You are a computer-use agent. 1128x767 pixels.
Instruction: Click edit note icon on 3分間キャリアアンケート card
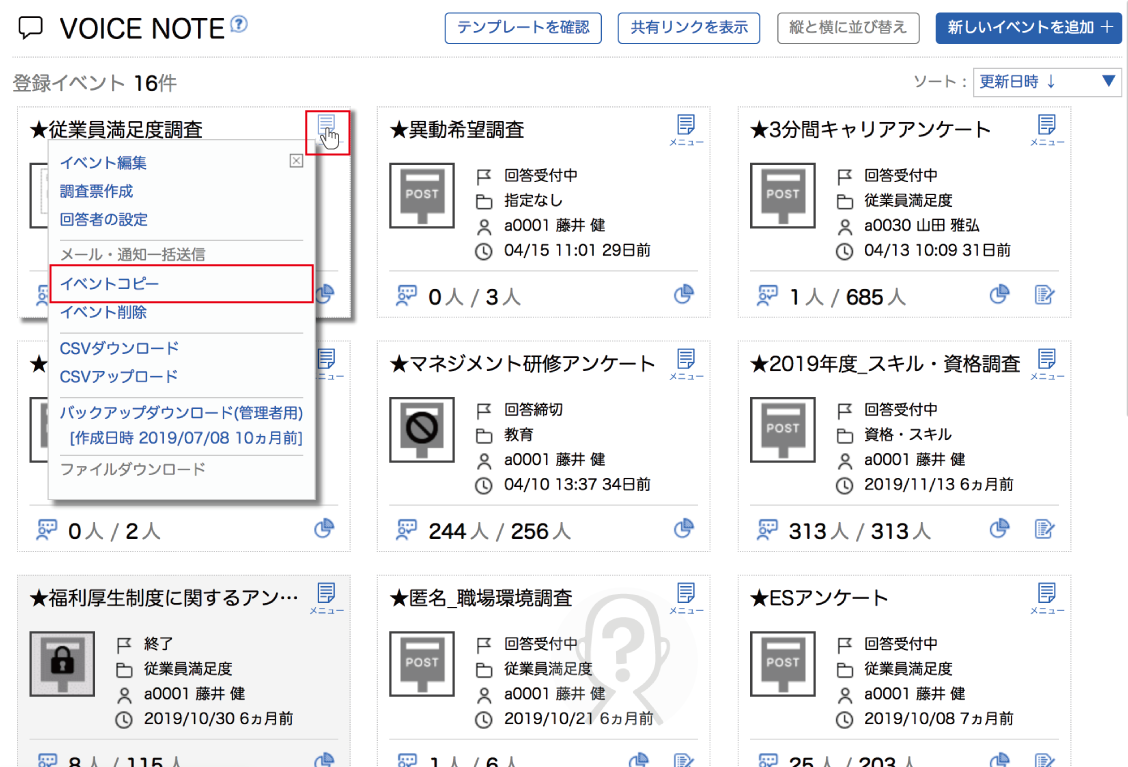[1045, 294]
